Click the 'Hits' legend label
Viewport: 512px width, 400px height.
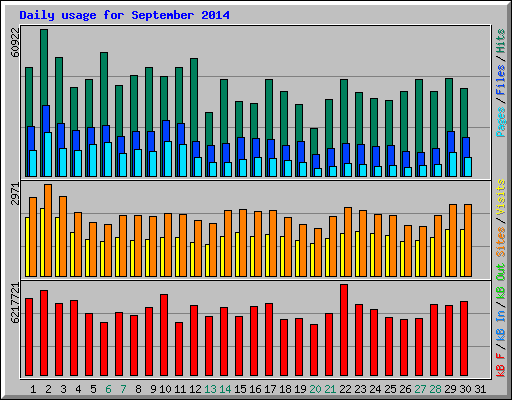pyautogui.click(x=501, y=41)
